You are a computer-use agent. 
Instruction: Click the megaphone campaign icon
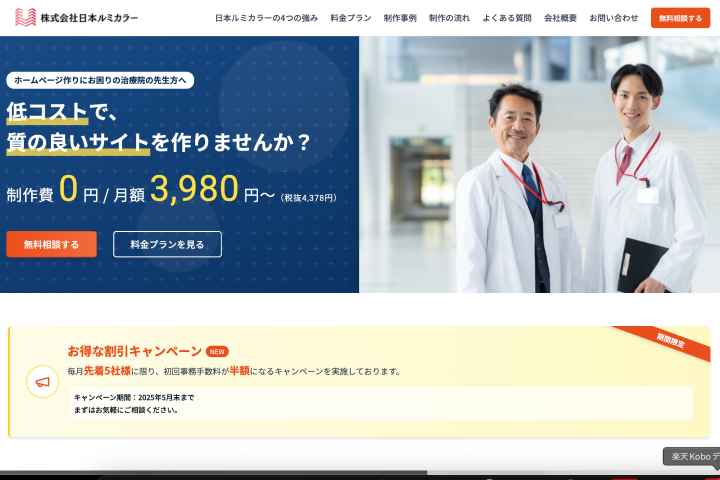pyautogui.click(x=43, y=382)
